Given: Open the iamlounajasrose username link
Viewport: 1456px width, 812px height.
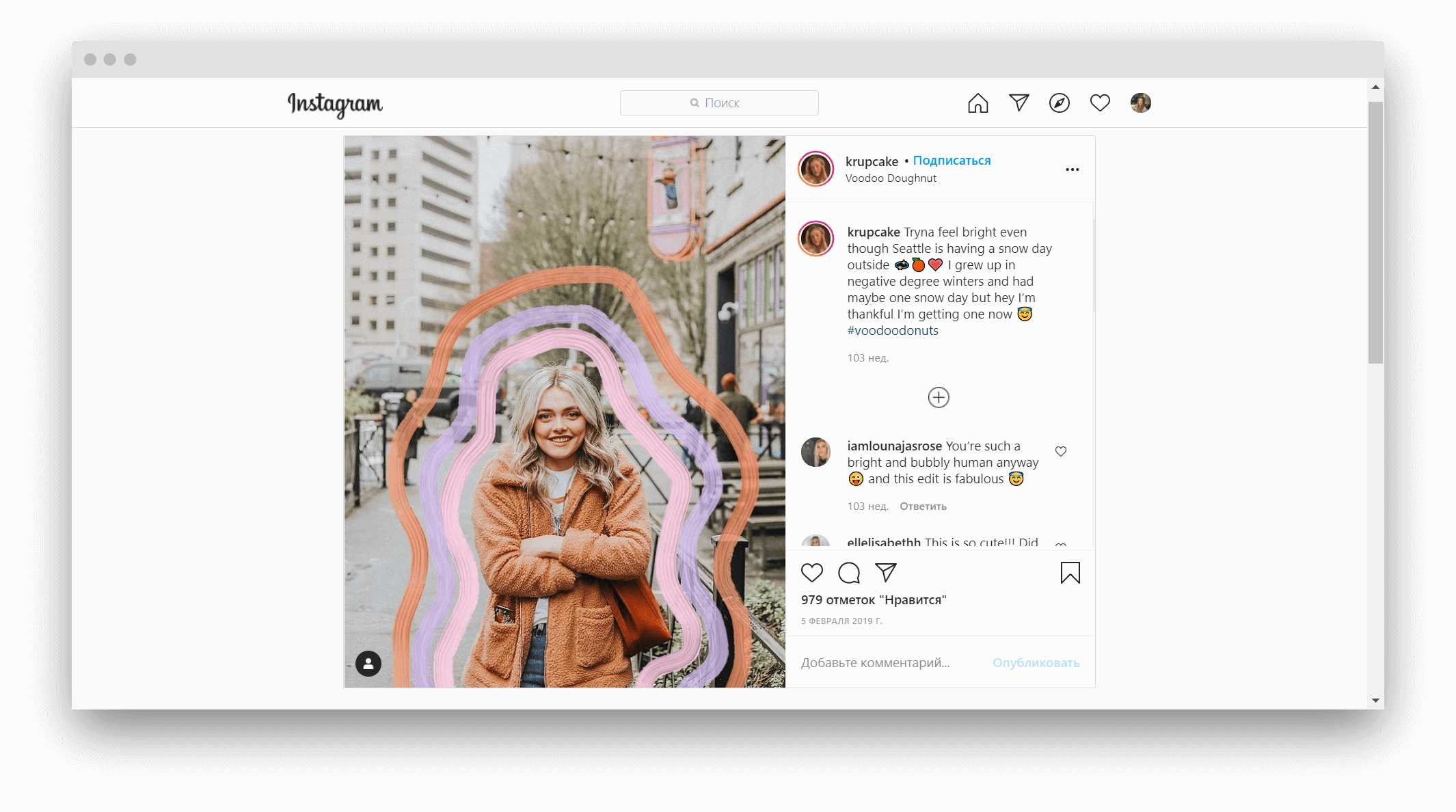Looking at the screenshot, I should (894, 446).
